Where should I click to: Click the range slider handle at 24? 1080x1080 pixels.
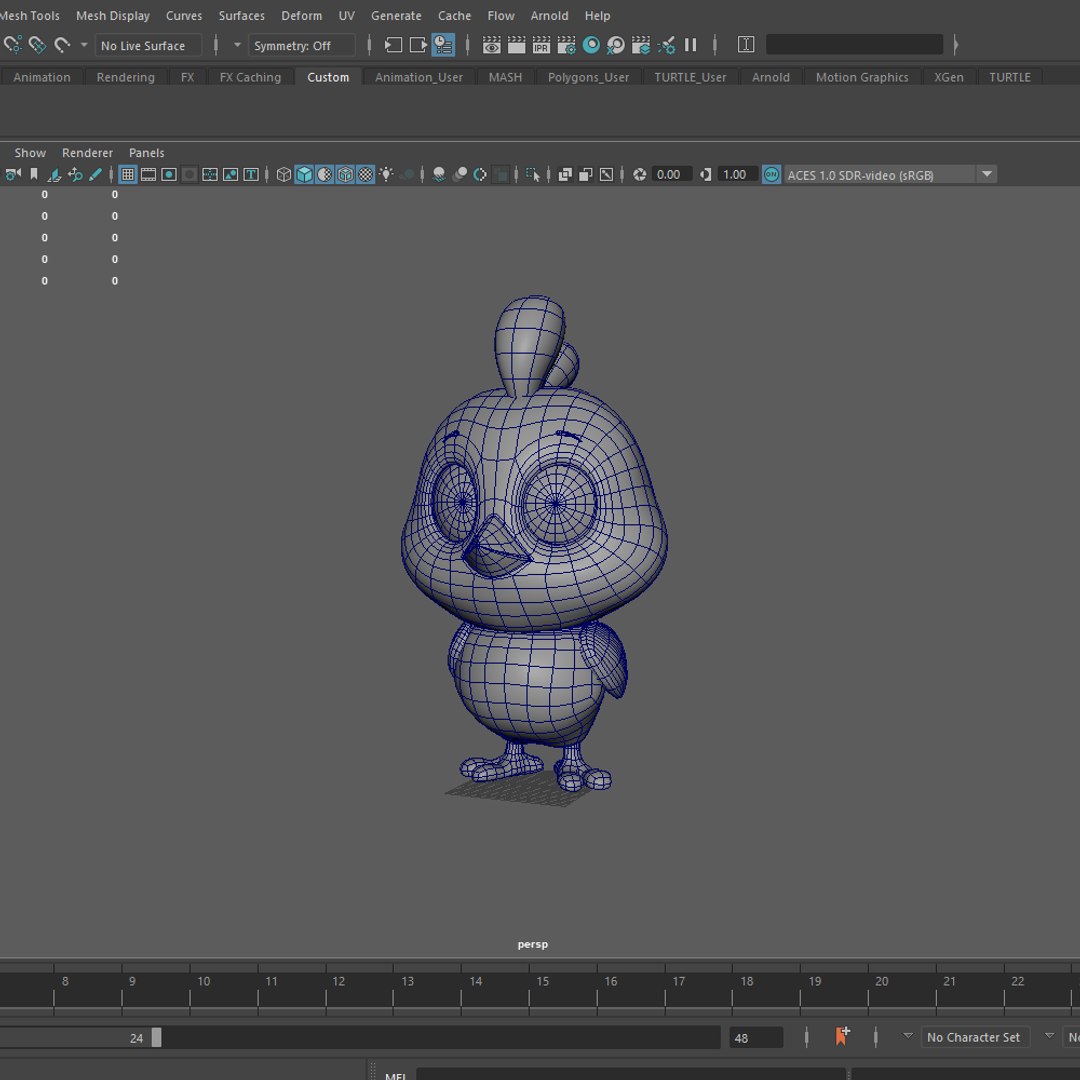point(156,1037)
